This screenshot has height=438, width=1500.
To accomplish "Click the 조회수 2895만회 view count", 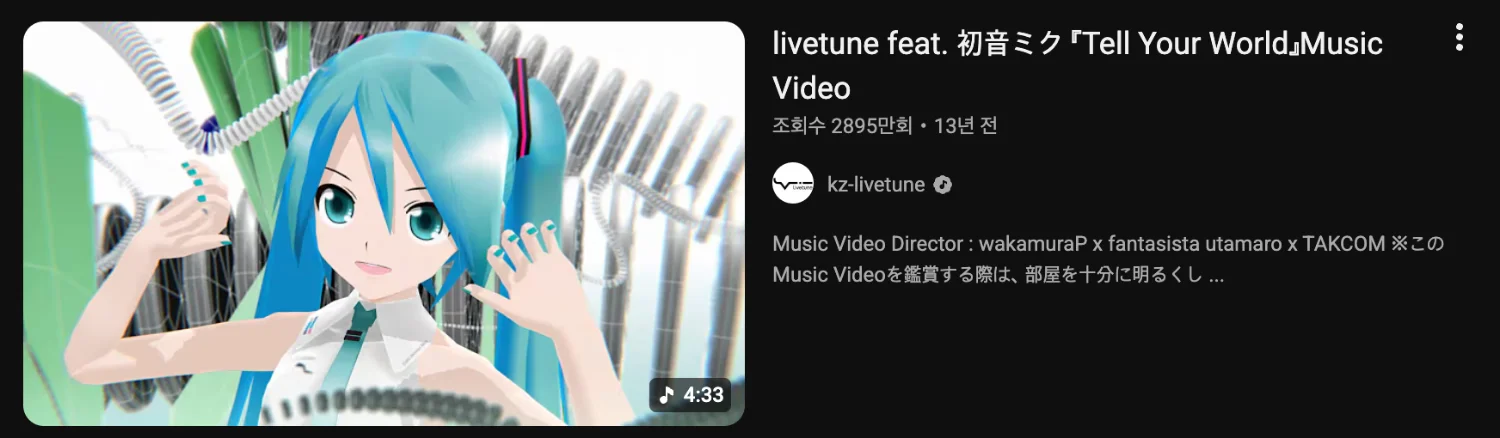I will 843,126.
